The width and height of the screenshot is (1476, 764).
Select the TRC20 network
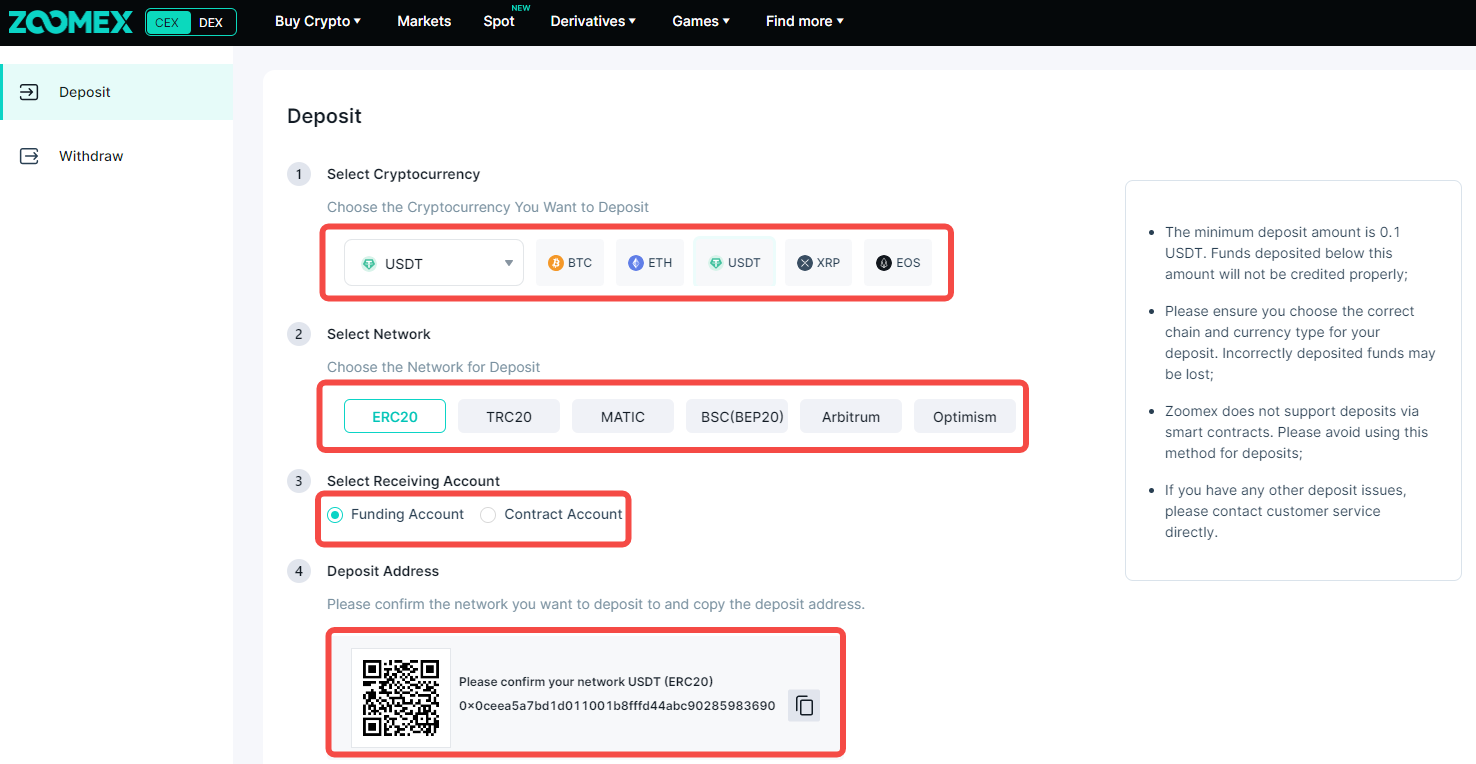[509, 416]
